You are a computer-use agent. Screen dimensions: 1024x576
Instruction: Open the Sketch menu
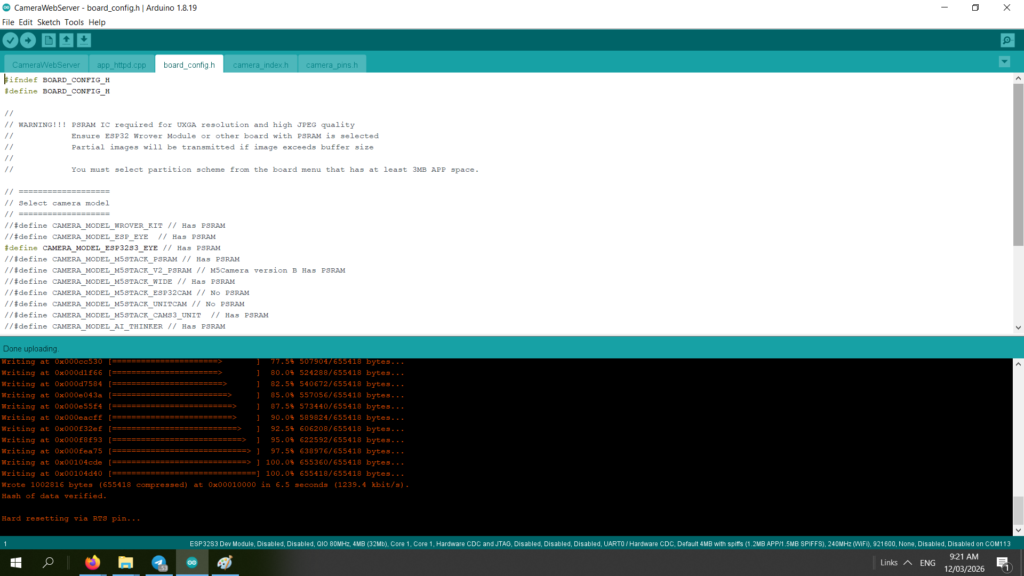pyautogui.click(x=48, y=22)
